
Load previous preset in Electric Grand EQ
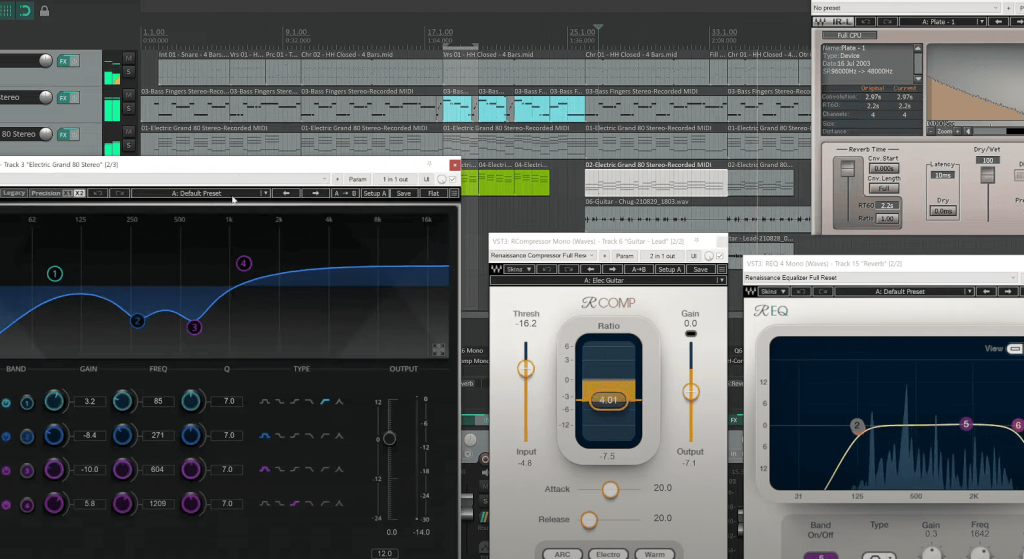tap(286, 193)
